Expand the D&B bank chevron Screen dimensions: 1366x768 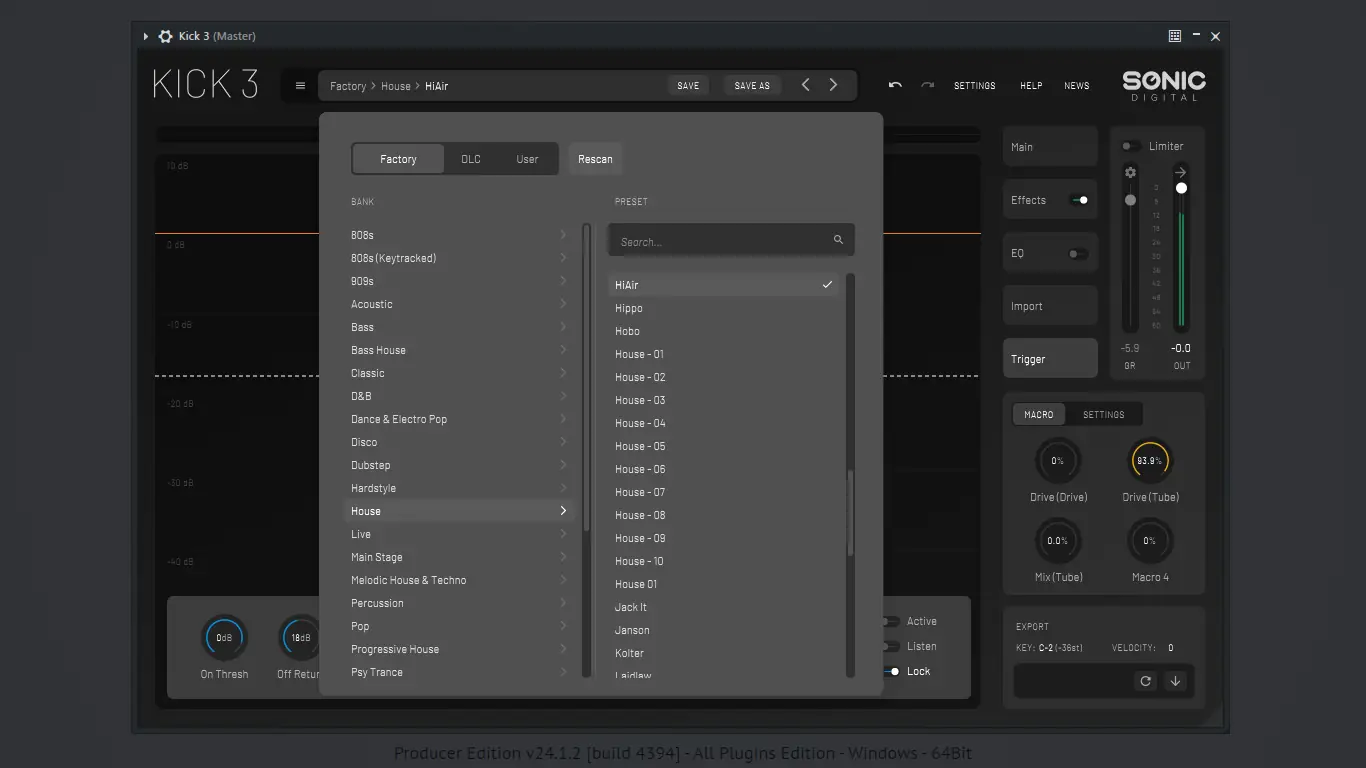coord(563,396)
